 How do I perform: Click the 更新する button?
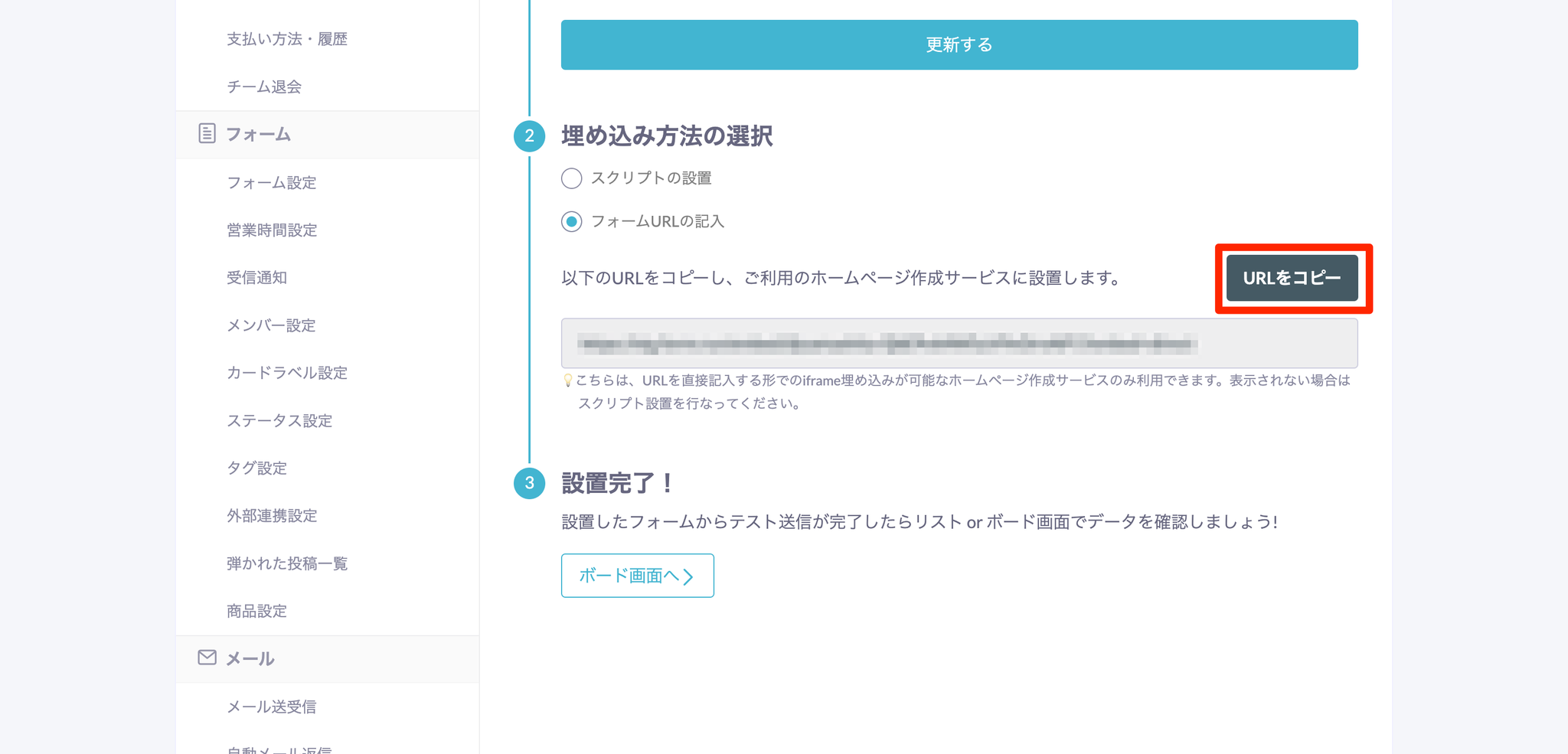[959, 45]
